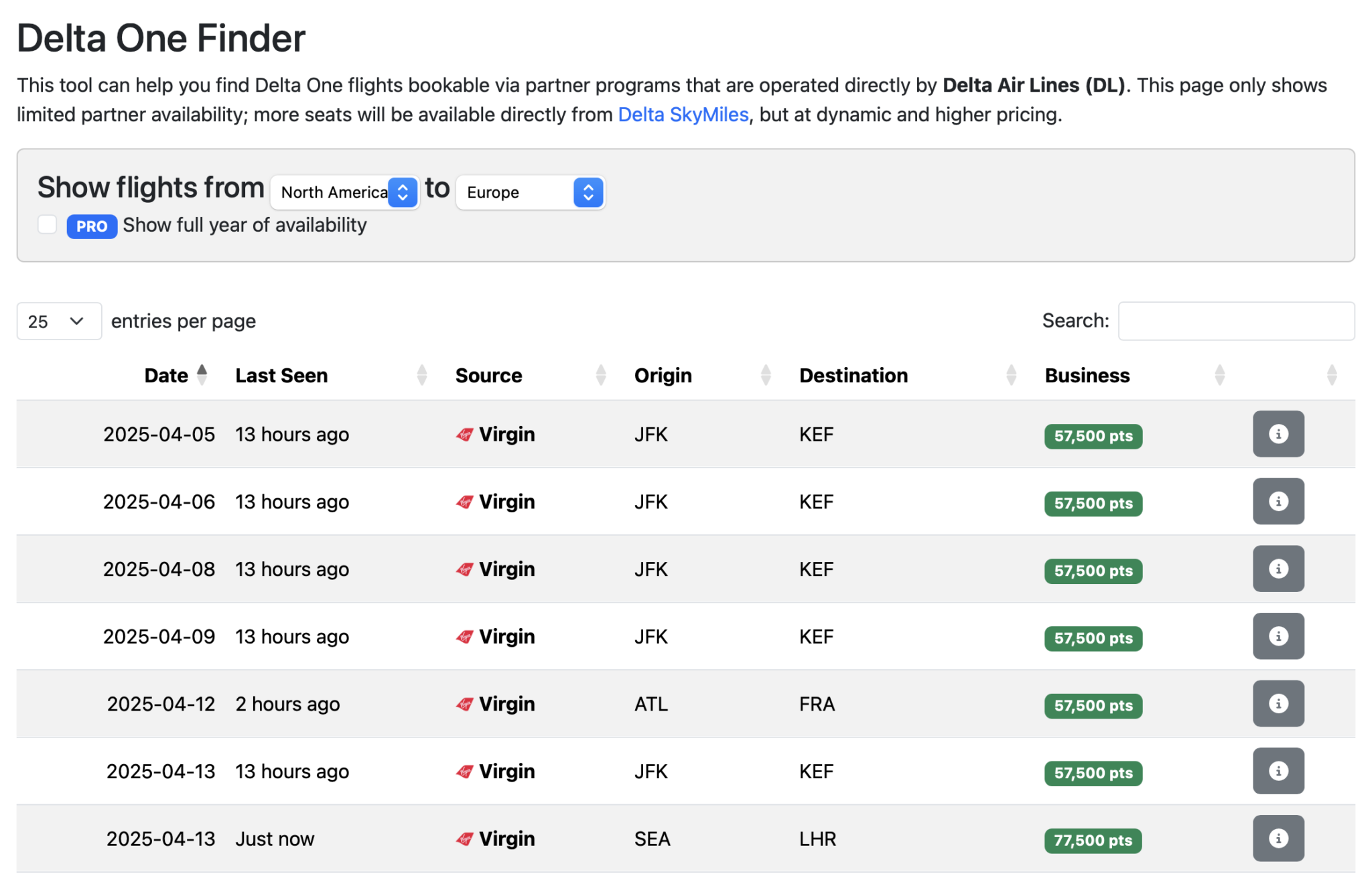Open the origin region dropdown showing North America

coord(344,192)
